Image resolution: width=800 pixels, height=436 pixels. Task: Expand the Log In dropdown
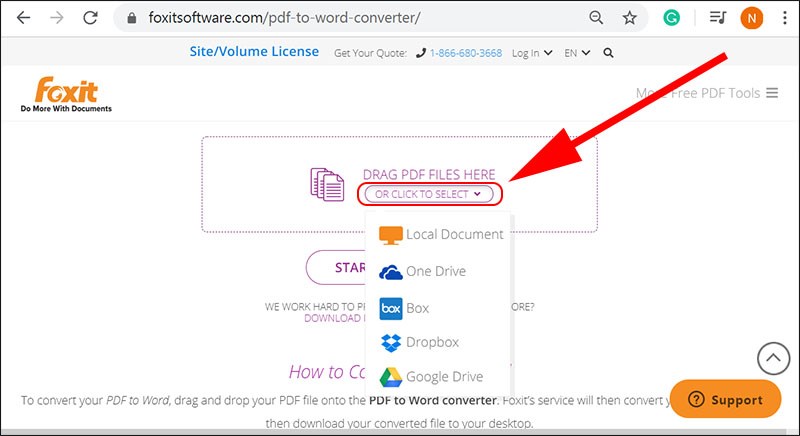532,53
